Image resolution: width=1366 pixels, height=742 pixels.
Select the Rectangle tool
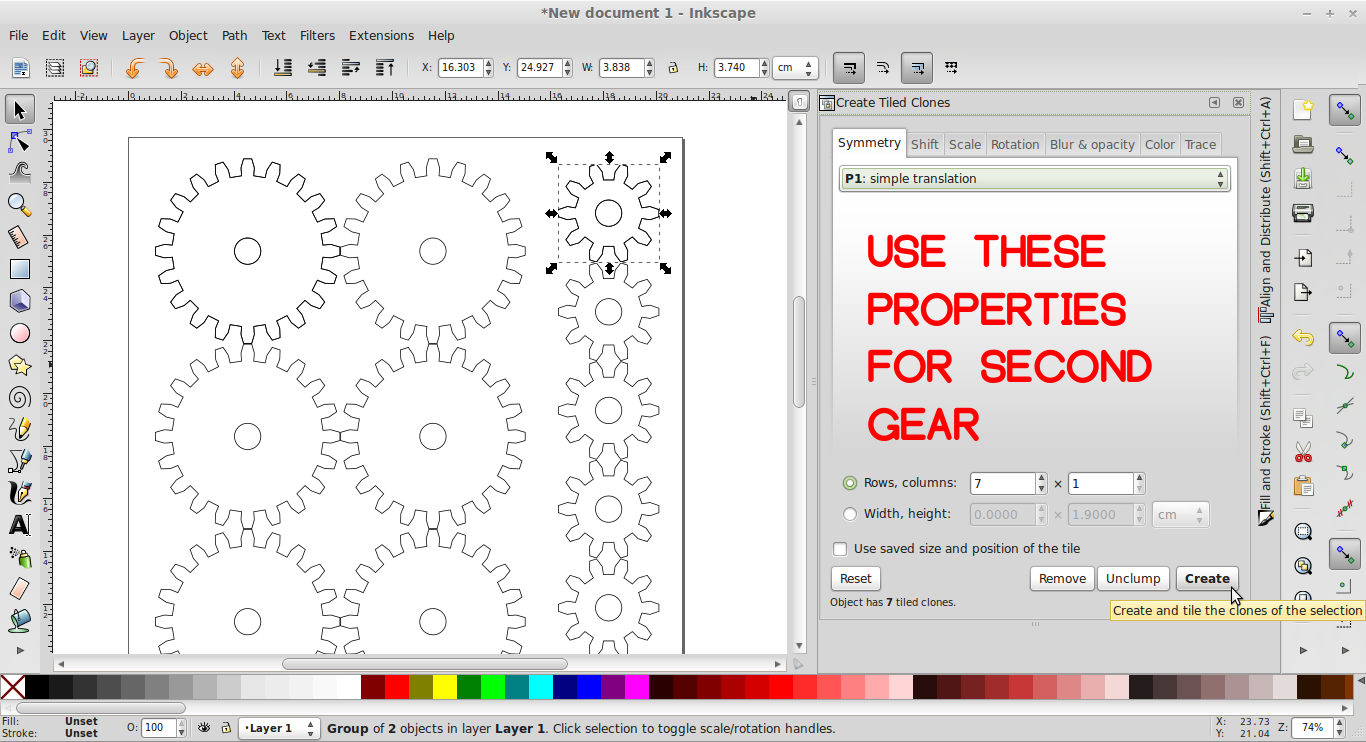(19, 268)
